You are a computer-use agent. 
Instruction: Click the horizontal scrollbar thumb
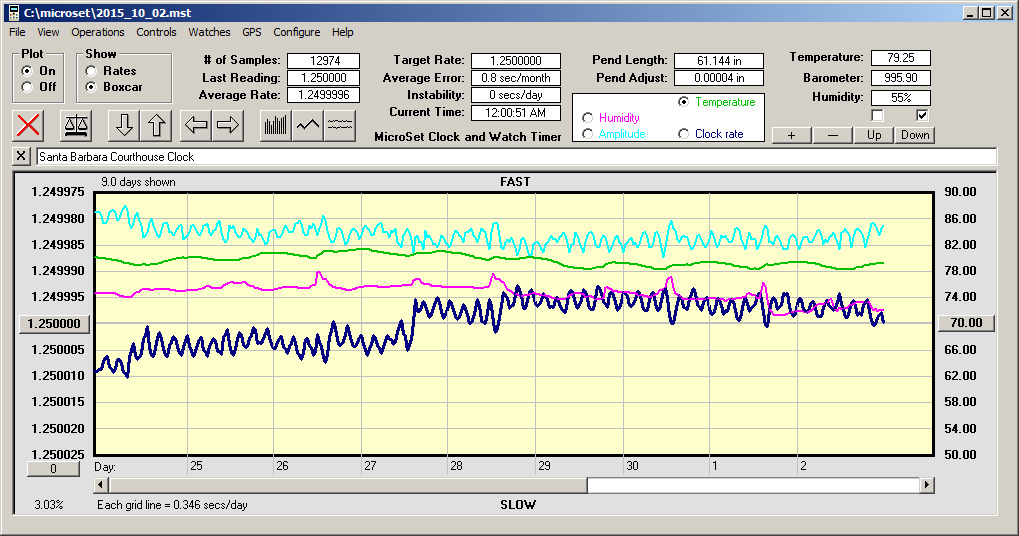[348, 485]
